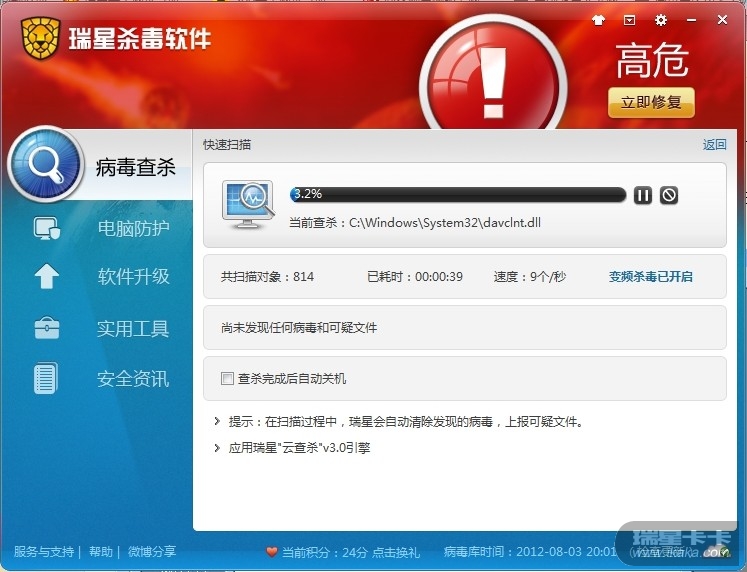Screen dimensions: 747x572
Task: Open the title bar dropdown menu icon
Action: (629, 20)
